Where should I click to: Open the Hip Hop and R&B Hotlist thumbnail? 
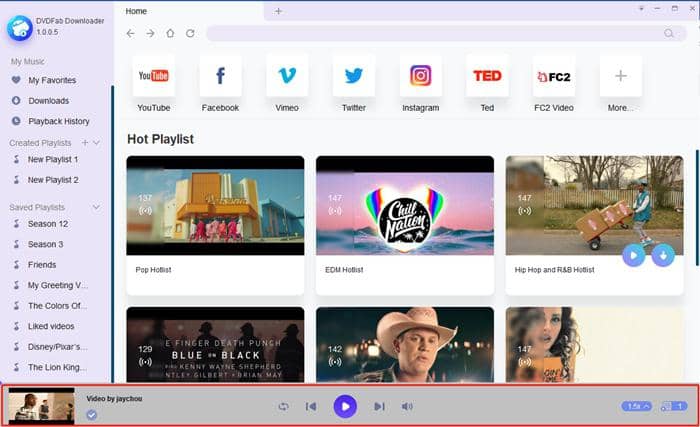(x=594, y=205)
